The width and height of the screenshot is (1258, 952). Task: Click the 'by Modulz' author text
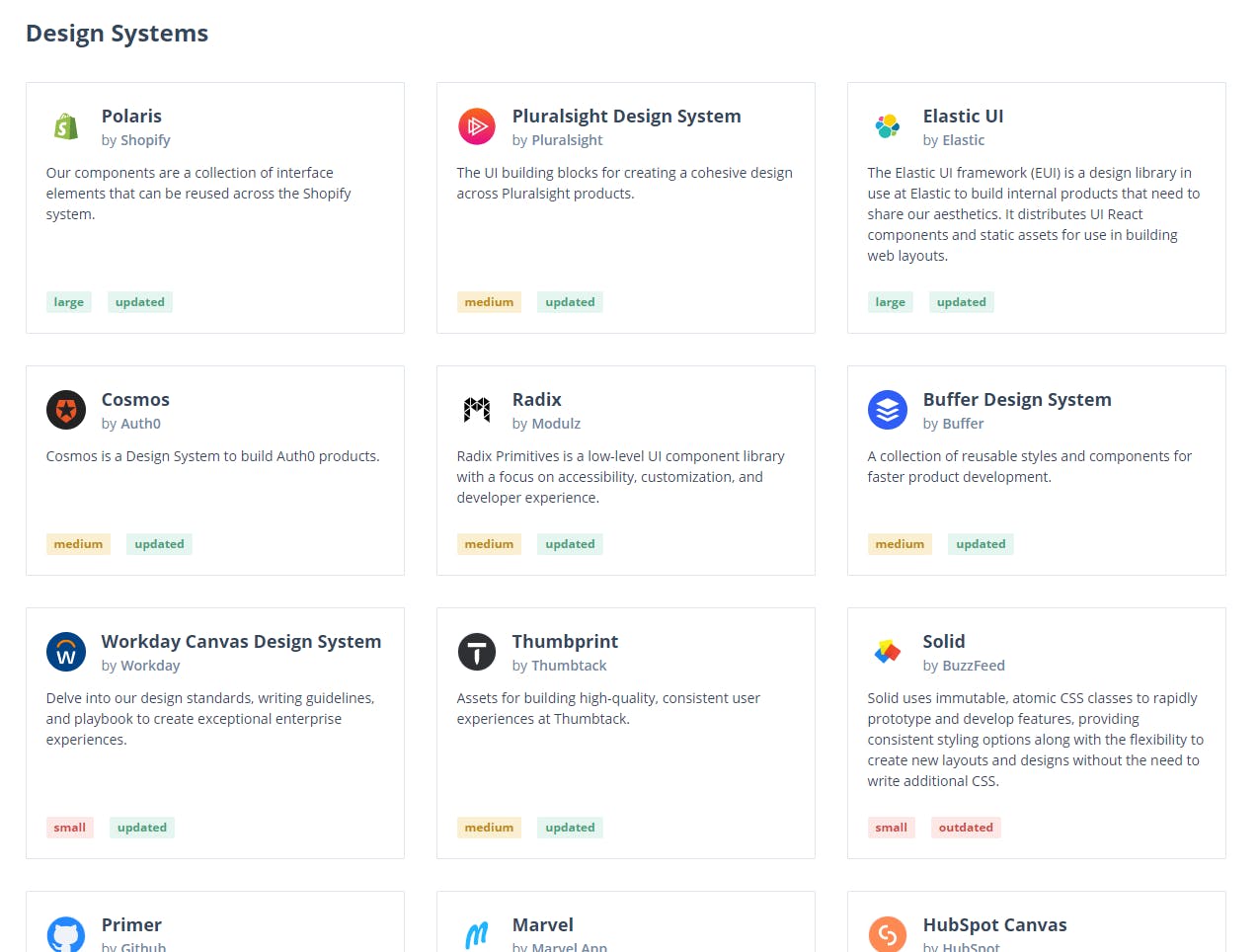pos(546,424)
